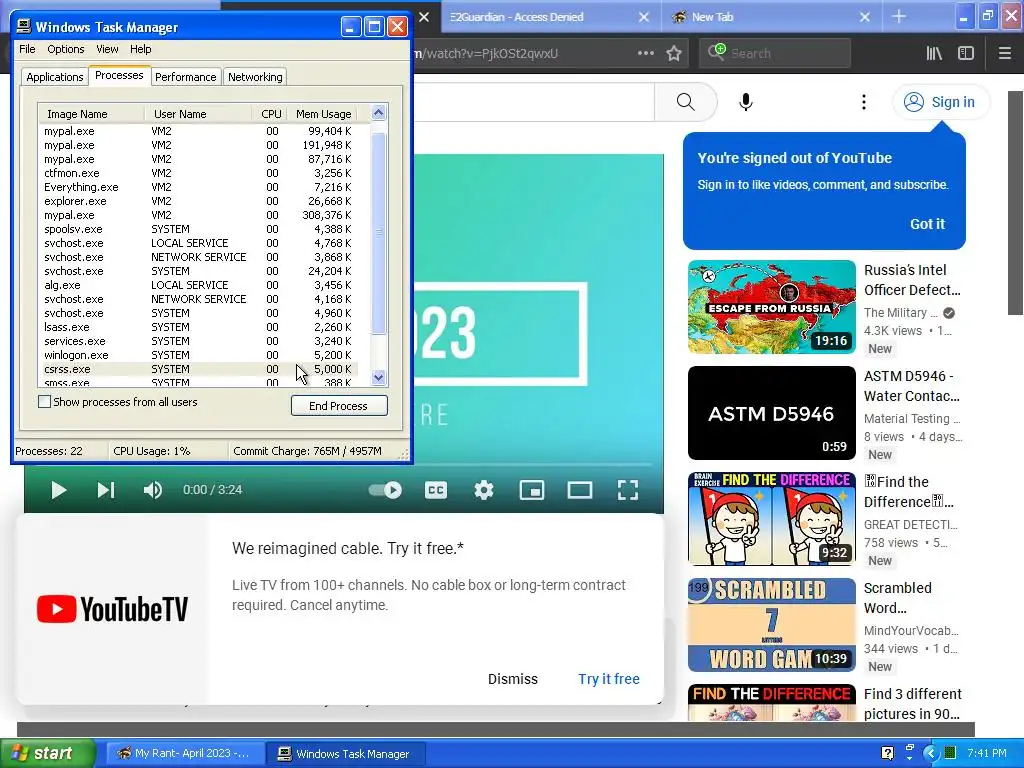Click the End Process button
This screenshot has height=768, width=1024.
coord(339,406)
